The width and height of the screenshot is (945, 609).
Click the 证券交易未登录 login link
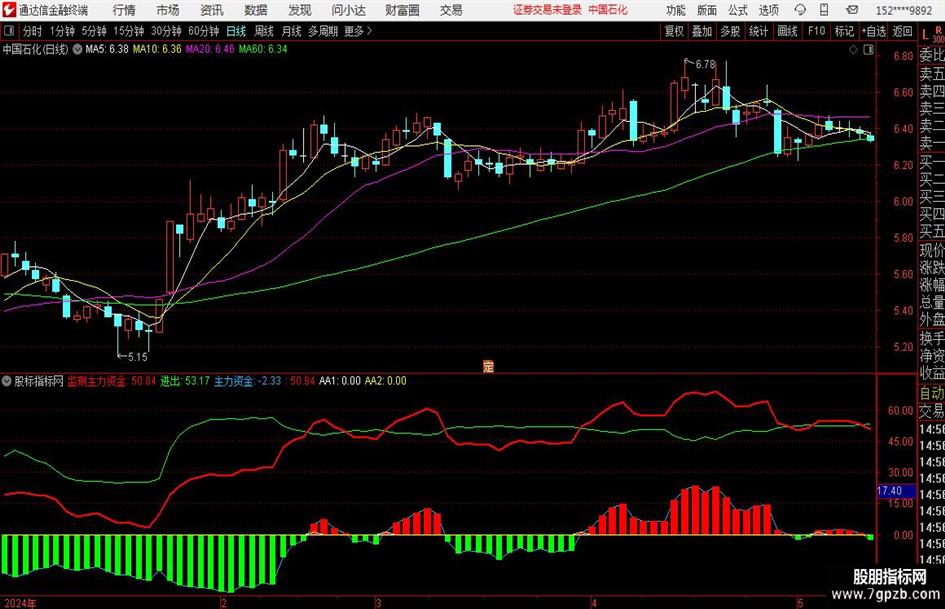[x=547, y=10]
